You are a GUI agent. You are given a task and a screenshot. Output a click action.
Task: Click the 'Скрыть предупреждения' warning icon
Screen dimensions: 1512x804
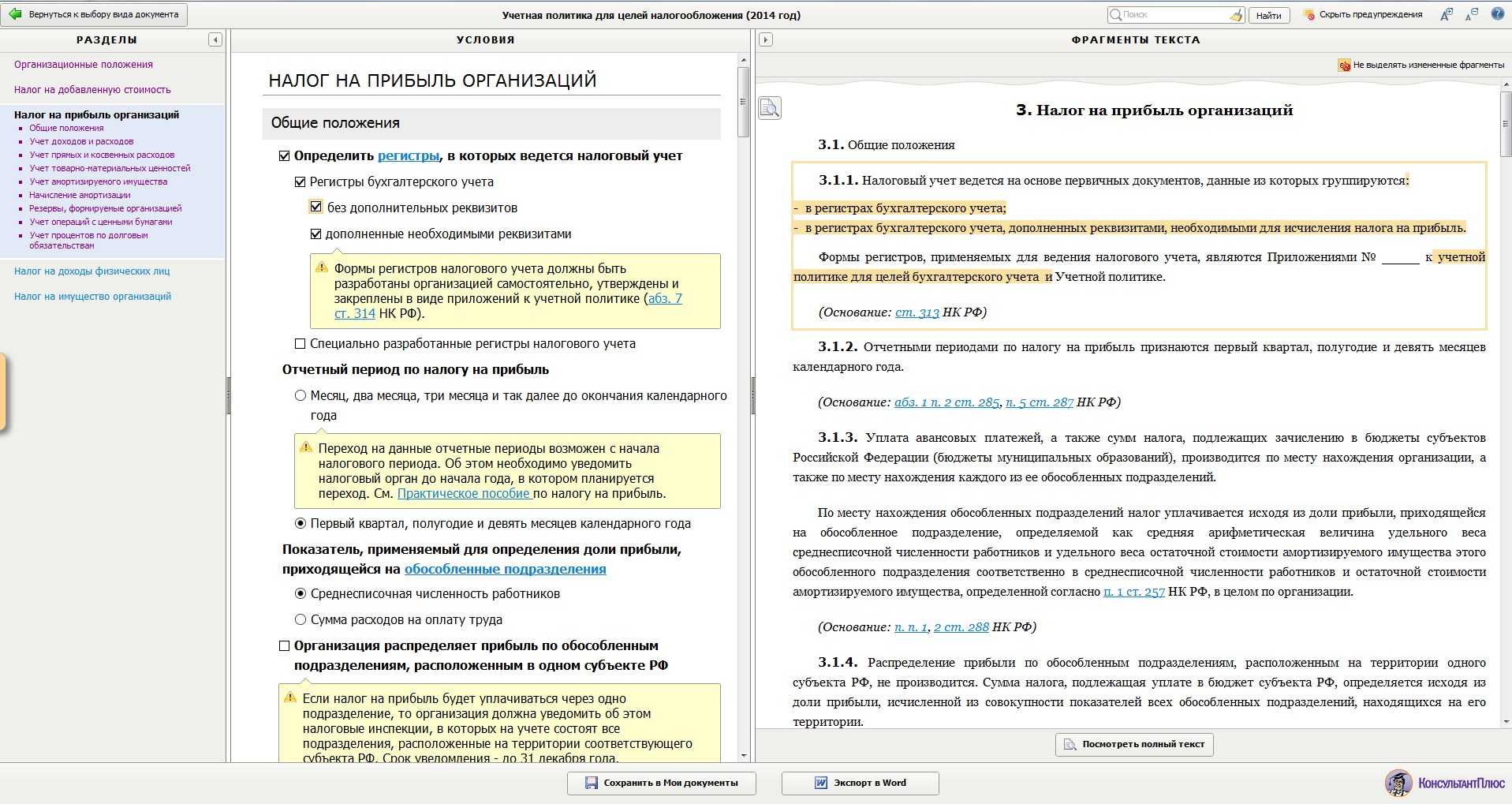(1309, 15)
